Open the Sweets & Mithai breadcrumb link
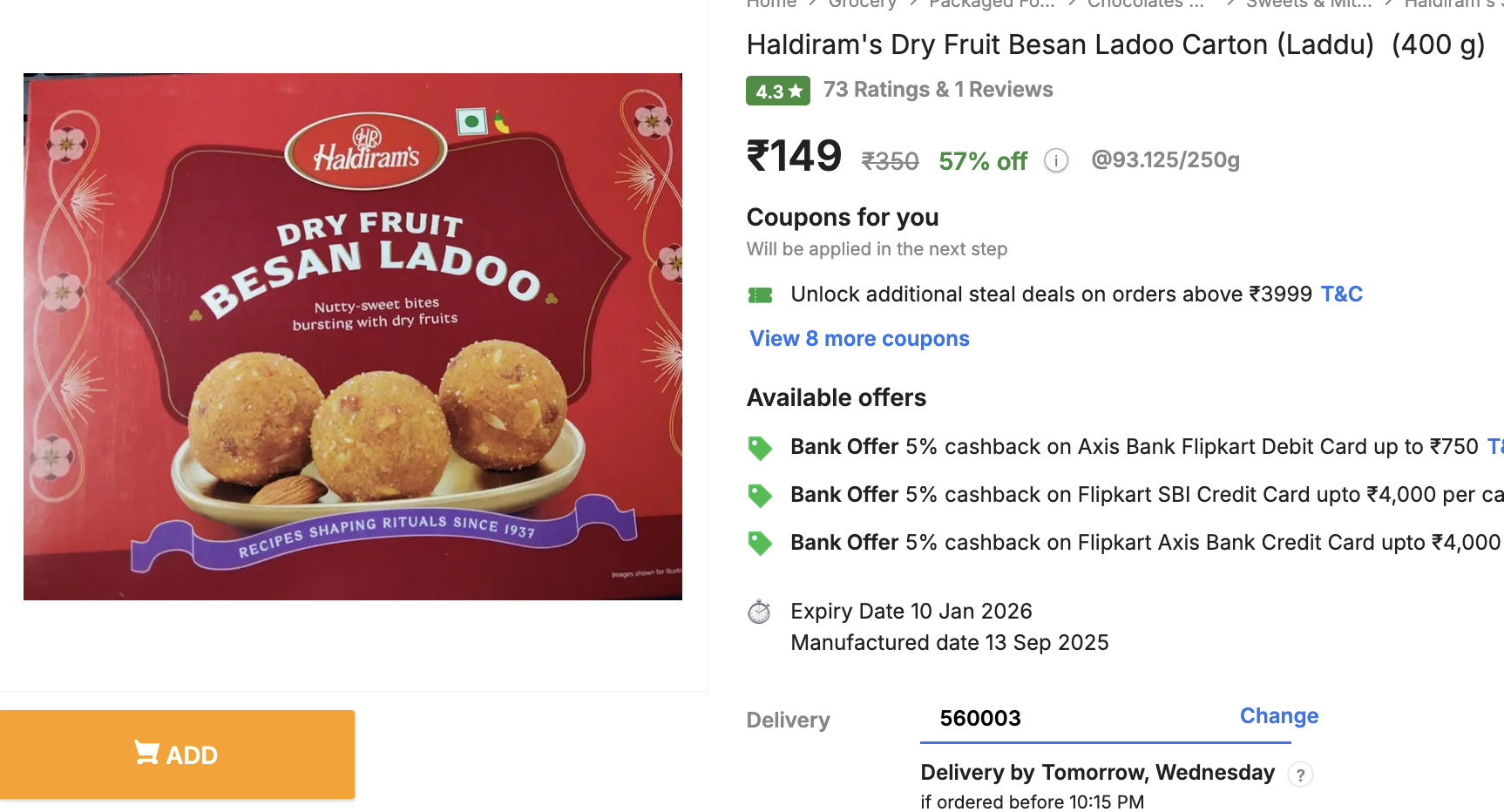Screen dimensions: 1504x812 click(x=1308, y=4)
